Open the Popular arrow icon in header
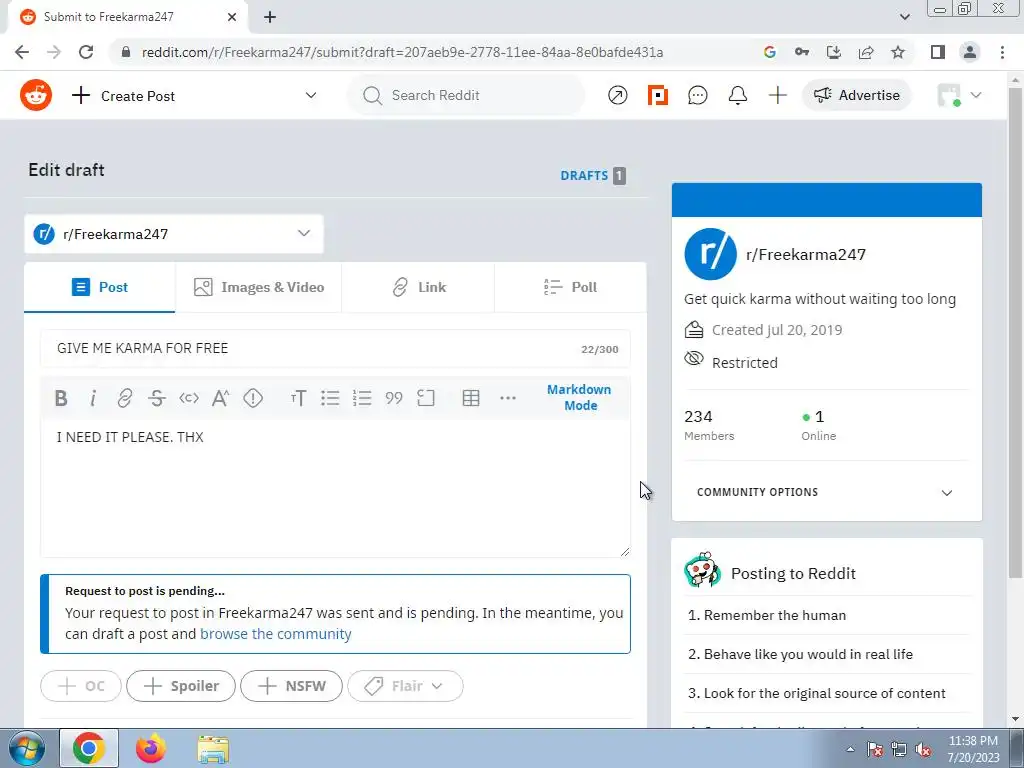The image size is (1024, 768). tap(618, 95)
